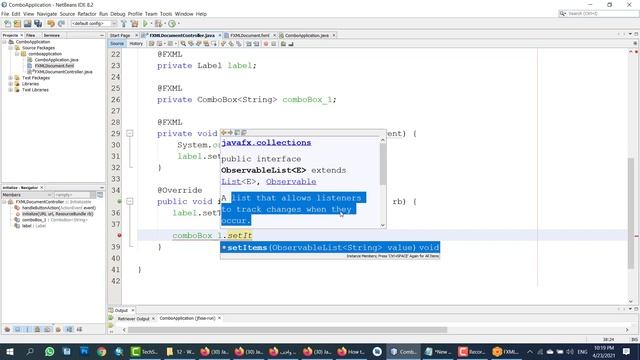Switch to the FXMLDocument.fxml editor tab

[250, 36]
